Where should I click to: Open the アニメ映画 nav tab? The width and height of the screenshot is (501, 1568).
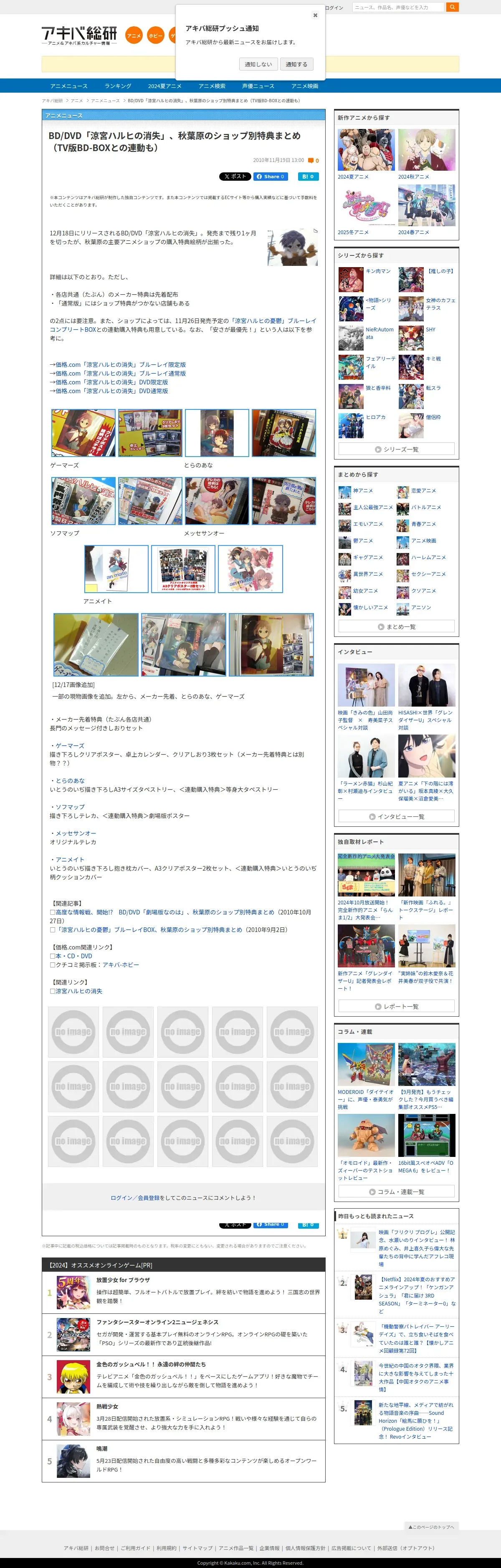coord(304,86)
